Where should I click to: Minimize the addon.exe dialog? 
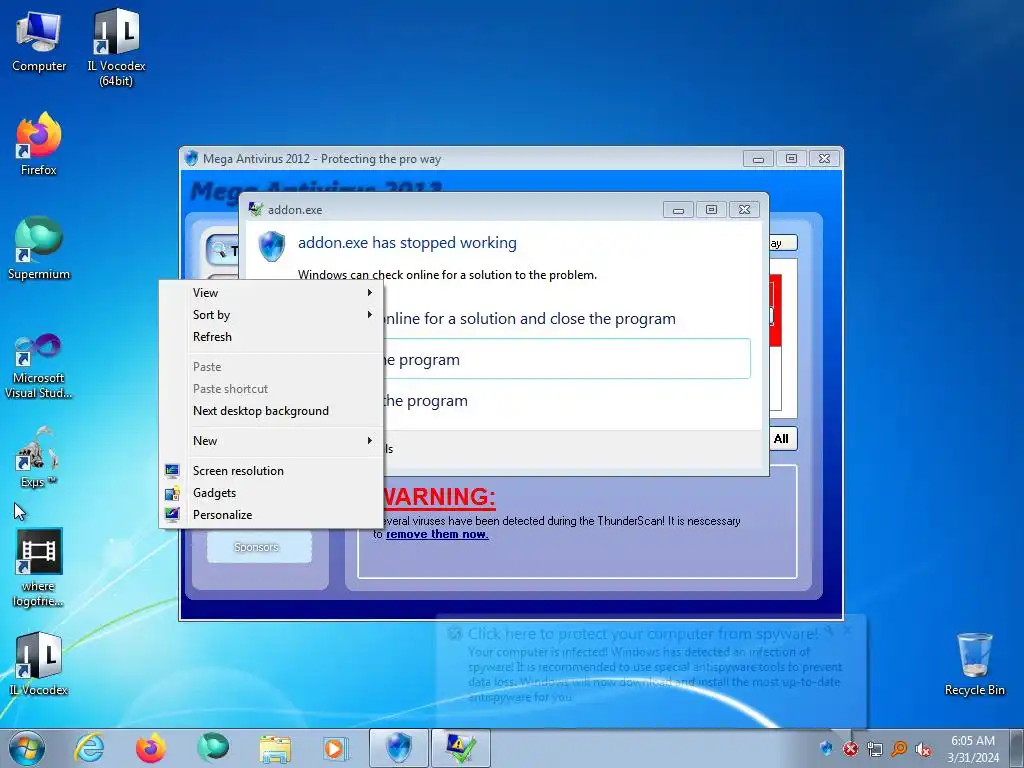tap(678, 210)
